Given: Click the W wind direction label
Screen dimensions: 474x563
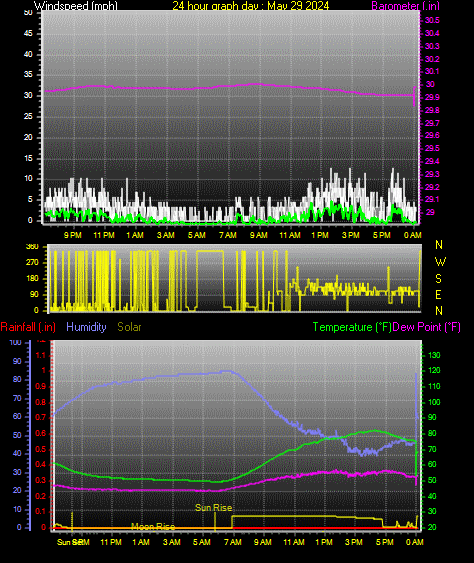Looking at the screenshot, I should (440, 261).
